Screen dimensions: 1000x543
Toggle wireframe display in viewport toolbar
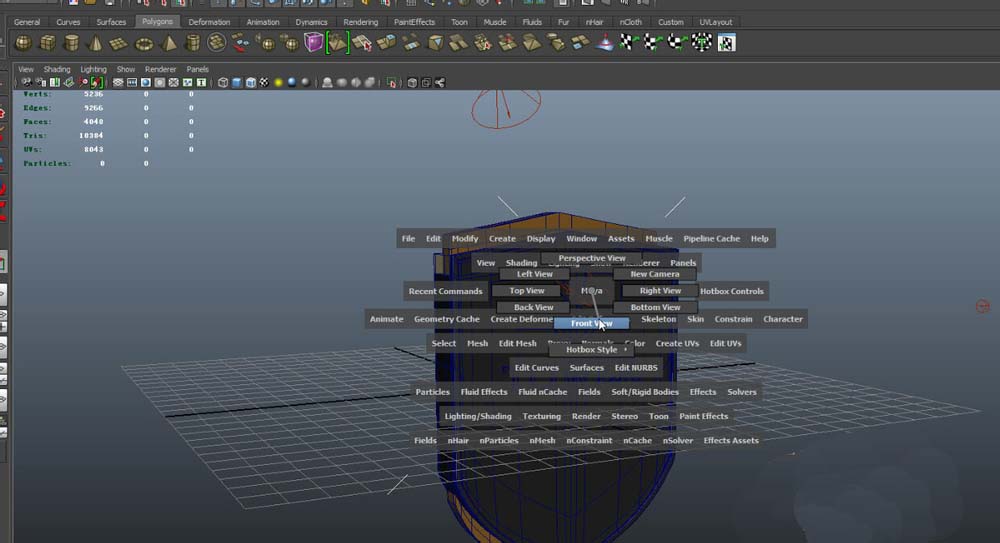pos(222,82)
